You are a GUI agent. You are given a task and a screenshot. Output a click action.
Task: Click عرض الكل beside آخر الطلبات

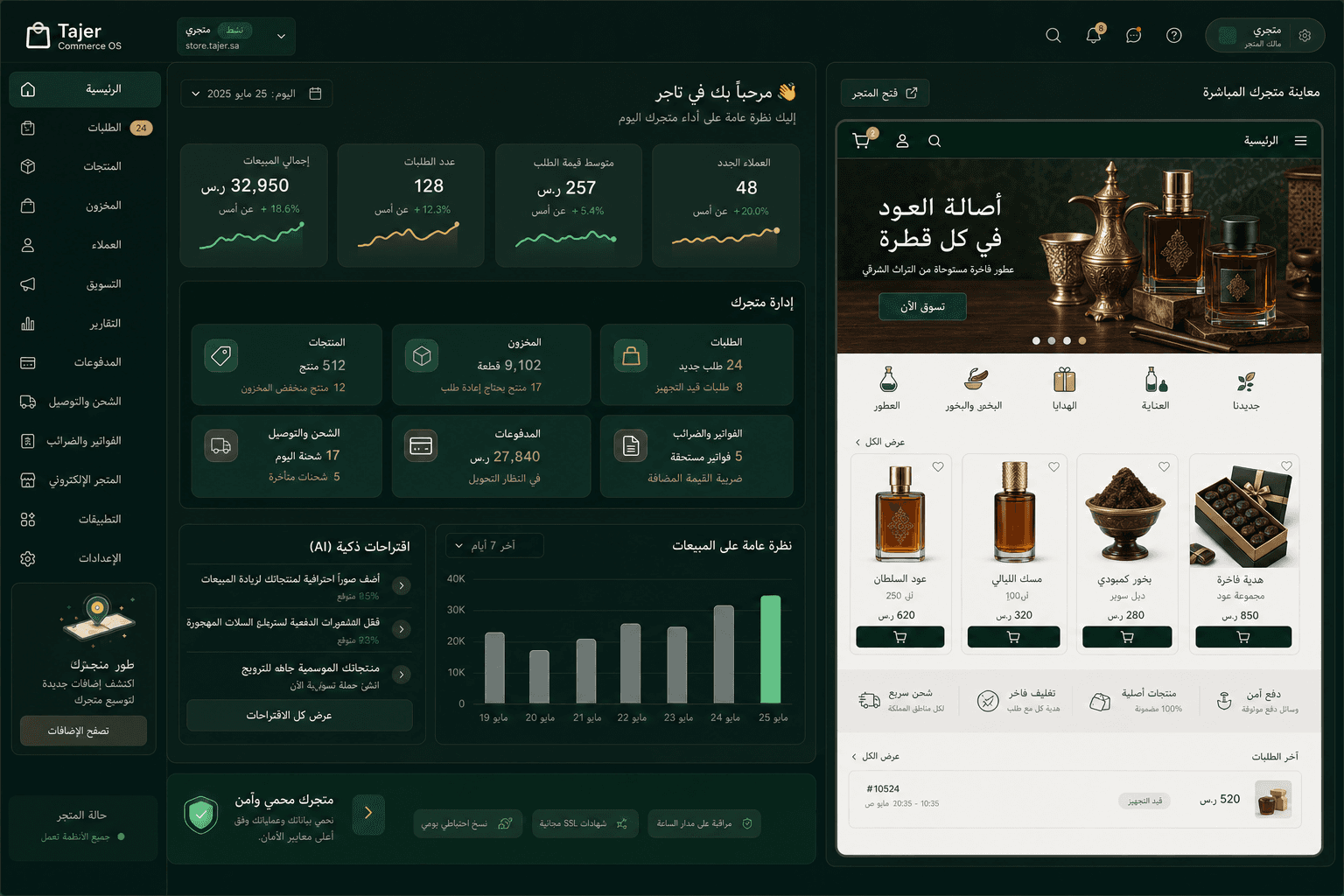[875, 756]
